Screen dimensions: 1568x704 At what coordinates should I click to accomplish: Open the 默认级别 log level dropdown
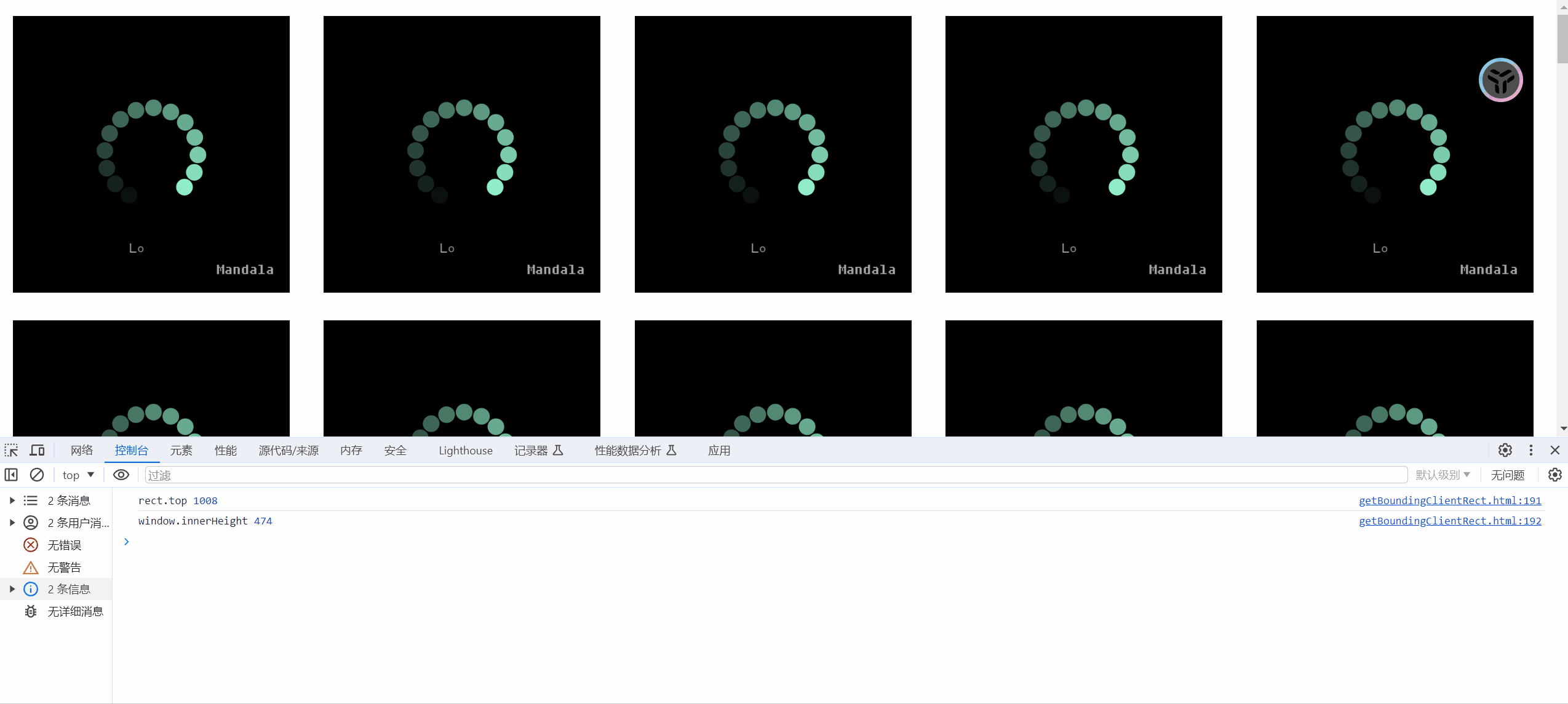click(1442, 475)
